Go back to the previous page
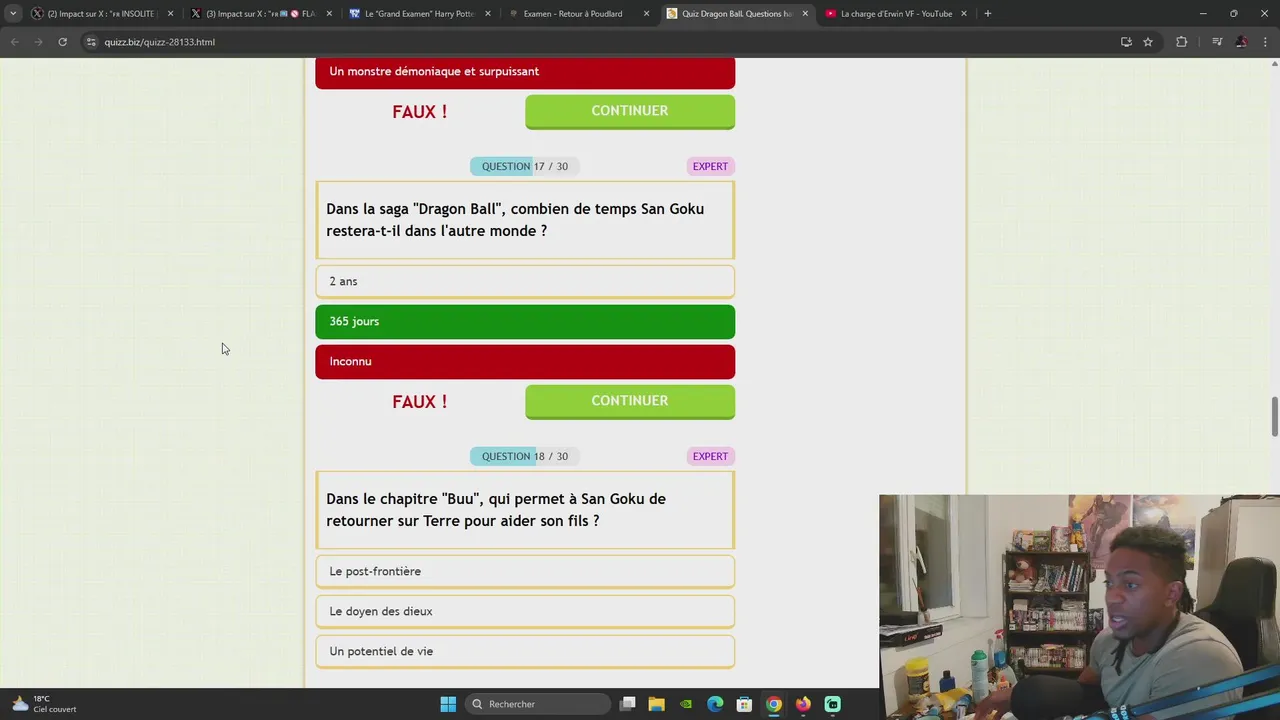1280x720 pixels. tap(14, 42)
